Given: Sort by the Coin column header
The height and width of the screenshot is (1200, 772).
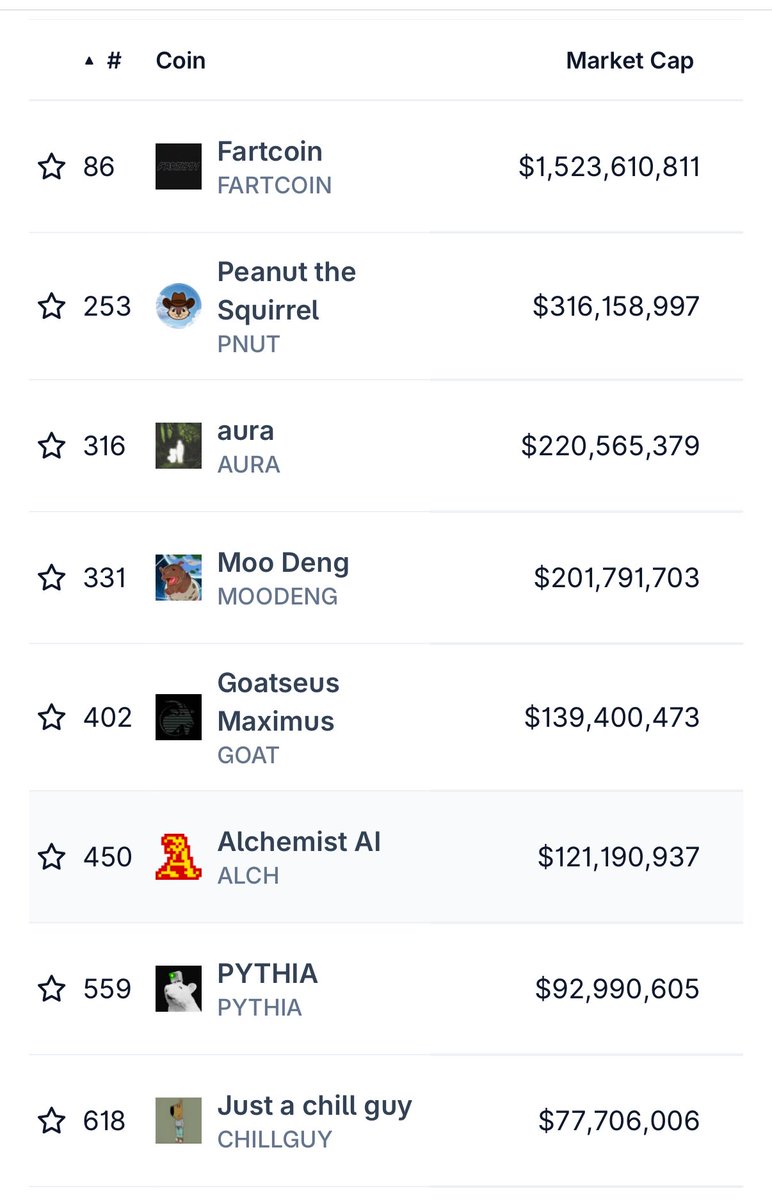Looking at the screenshot, I should [x=181, y=61].
